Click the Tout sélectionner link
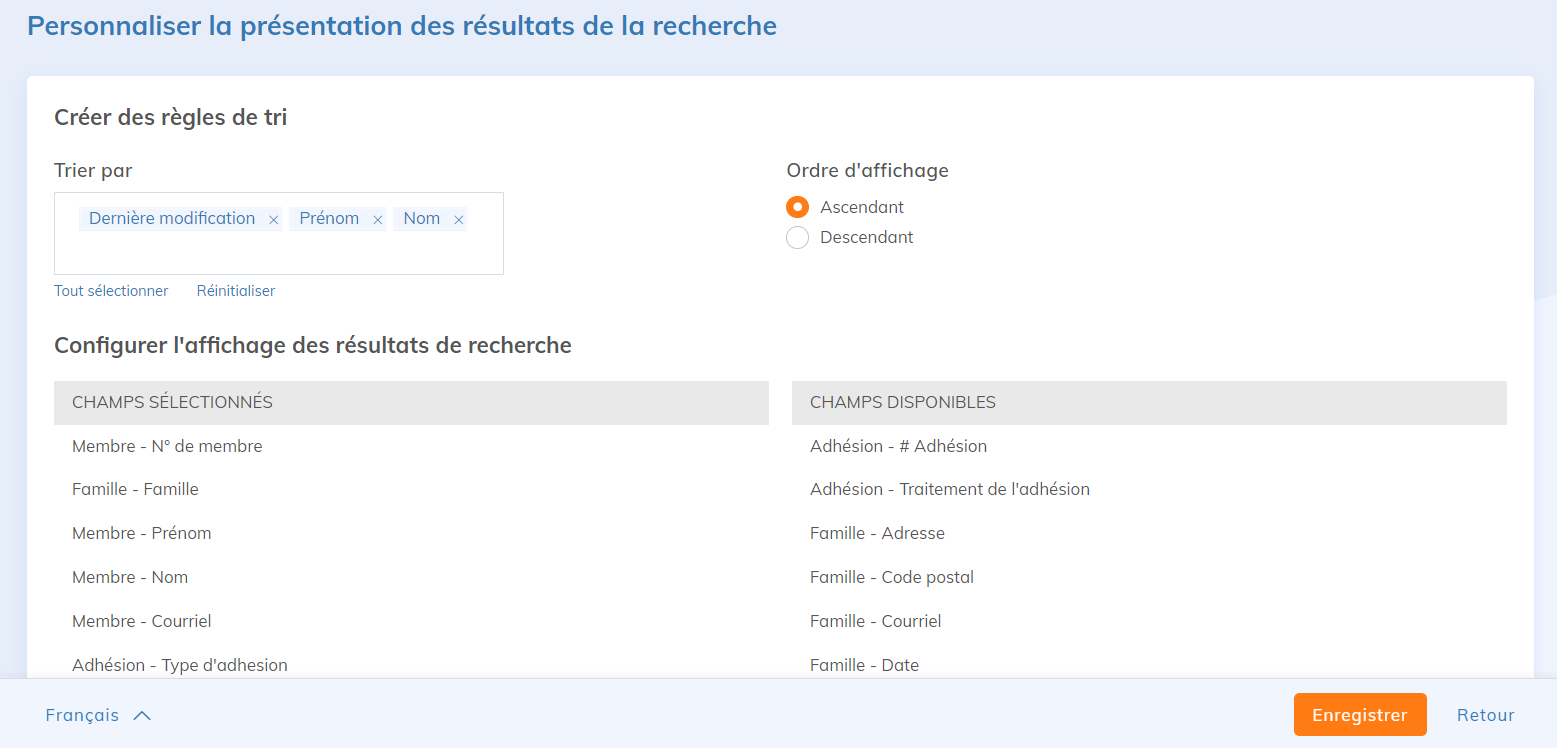Viewport: 1557px width, 748px height. click(111, 291)
